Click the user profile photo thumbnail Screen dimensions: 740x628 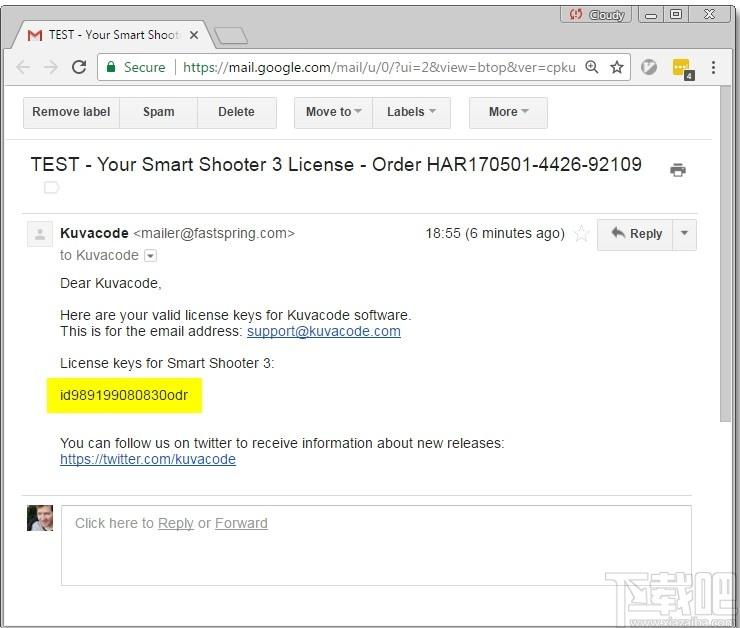(40, 518)
